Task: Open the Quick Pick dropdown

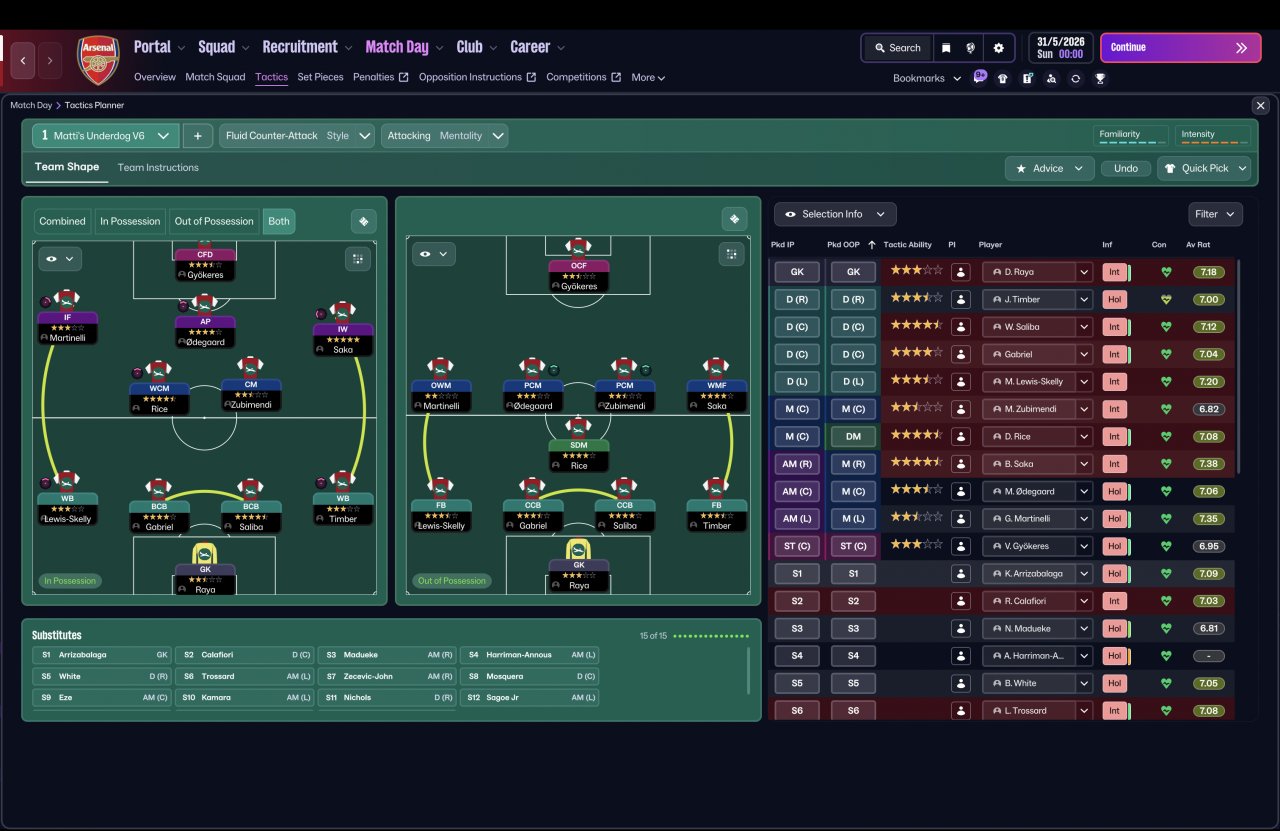Action: tap(1204, 168)
